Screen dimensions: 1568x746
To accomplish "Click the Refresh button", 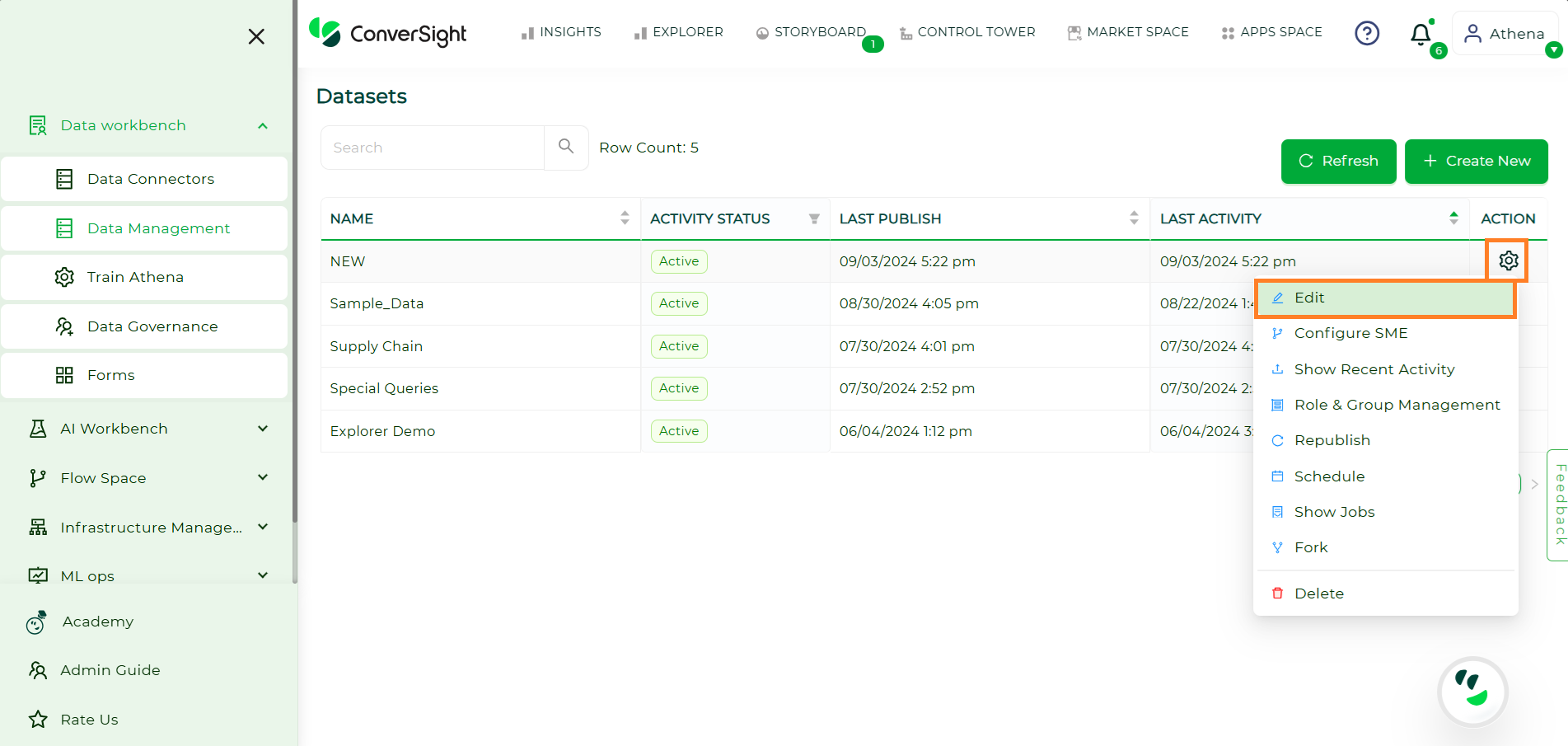I will click(x=1338, y=161).
